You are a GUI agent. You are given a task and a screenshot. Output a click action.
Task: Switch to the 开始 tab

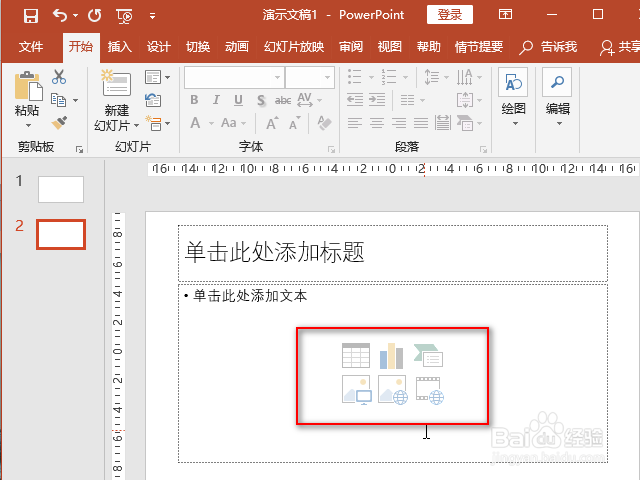point(81,47)
